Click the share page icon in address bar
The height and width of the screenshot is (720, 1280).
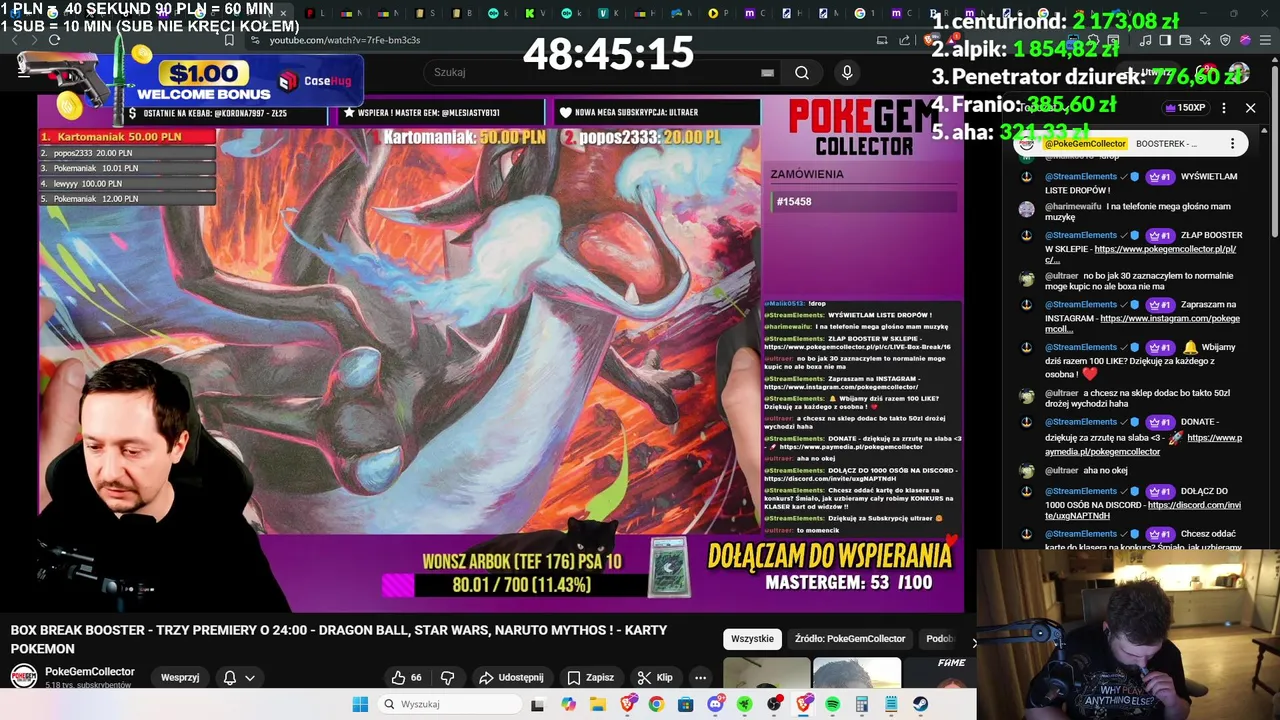point(903,40)
